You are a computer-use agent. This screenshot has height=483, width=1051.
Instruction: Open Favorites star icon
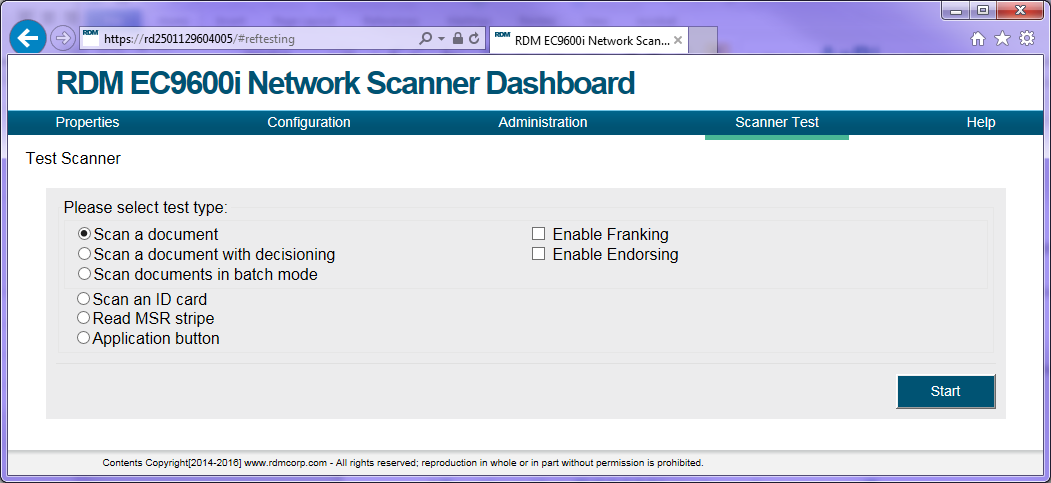tap(1002, 39)
